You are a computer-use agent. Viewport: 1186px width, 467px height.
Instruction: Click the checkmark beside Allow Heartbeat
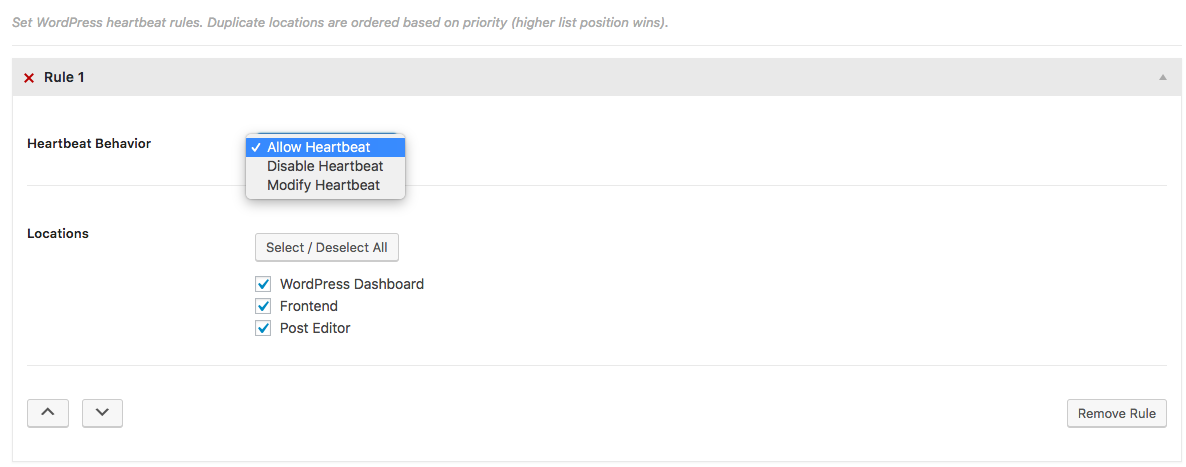[256, 147]
